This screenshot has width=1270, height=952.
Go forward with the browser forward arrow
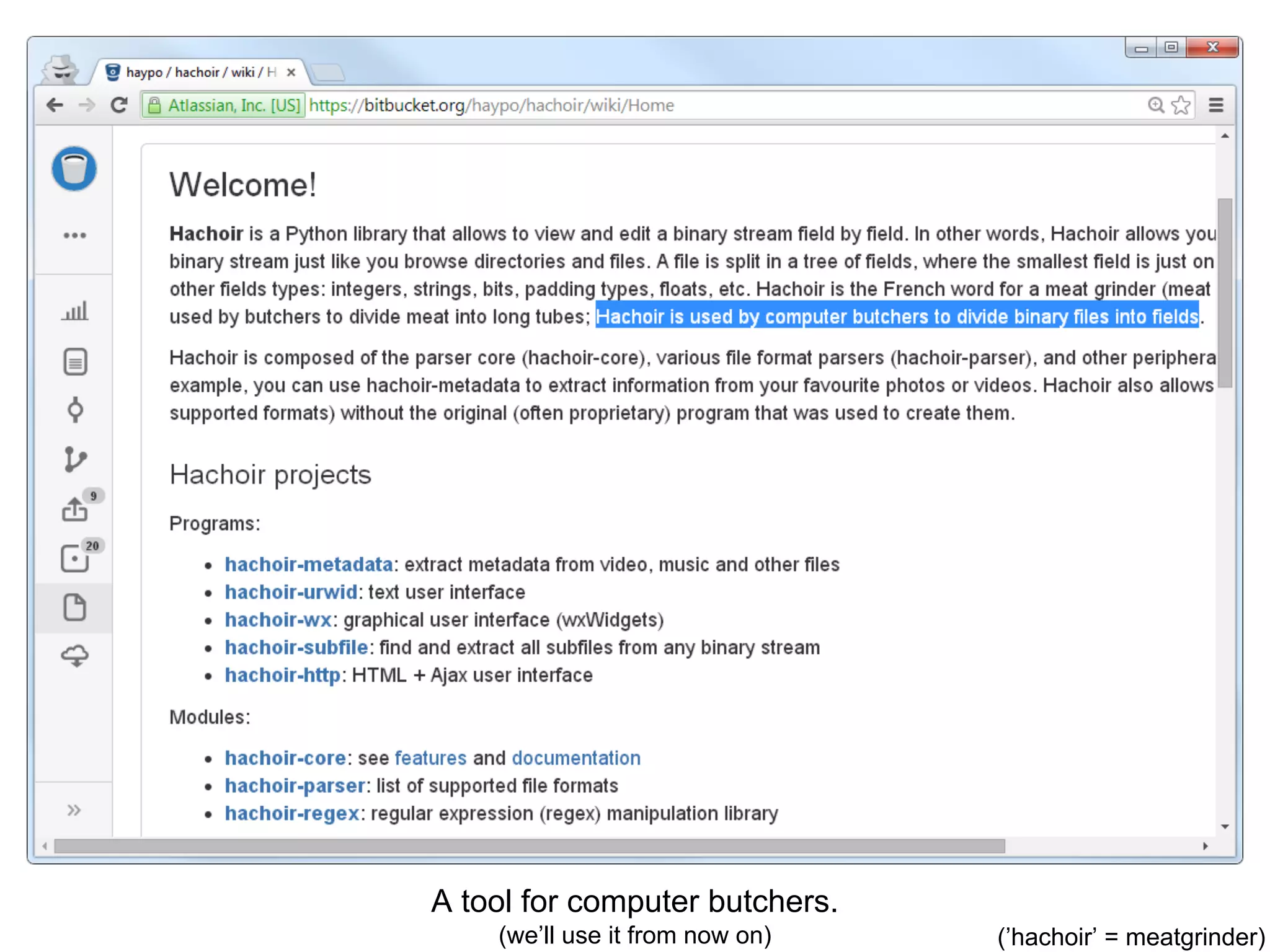87,105
